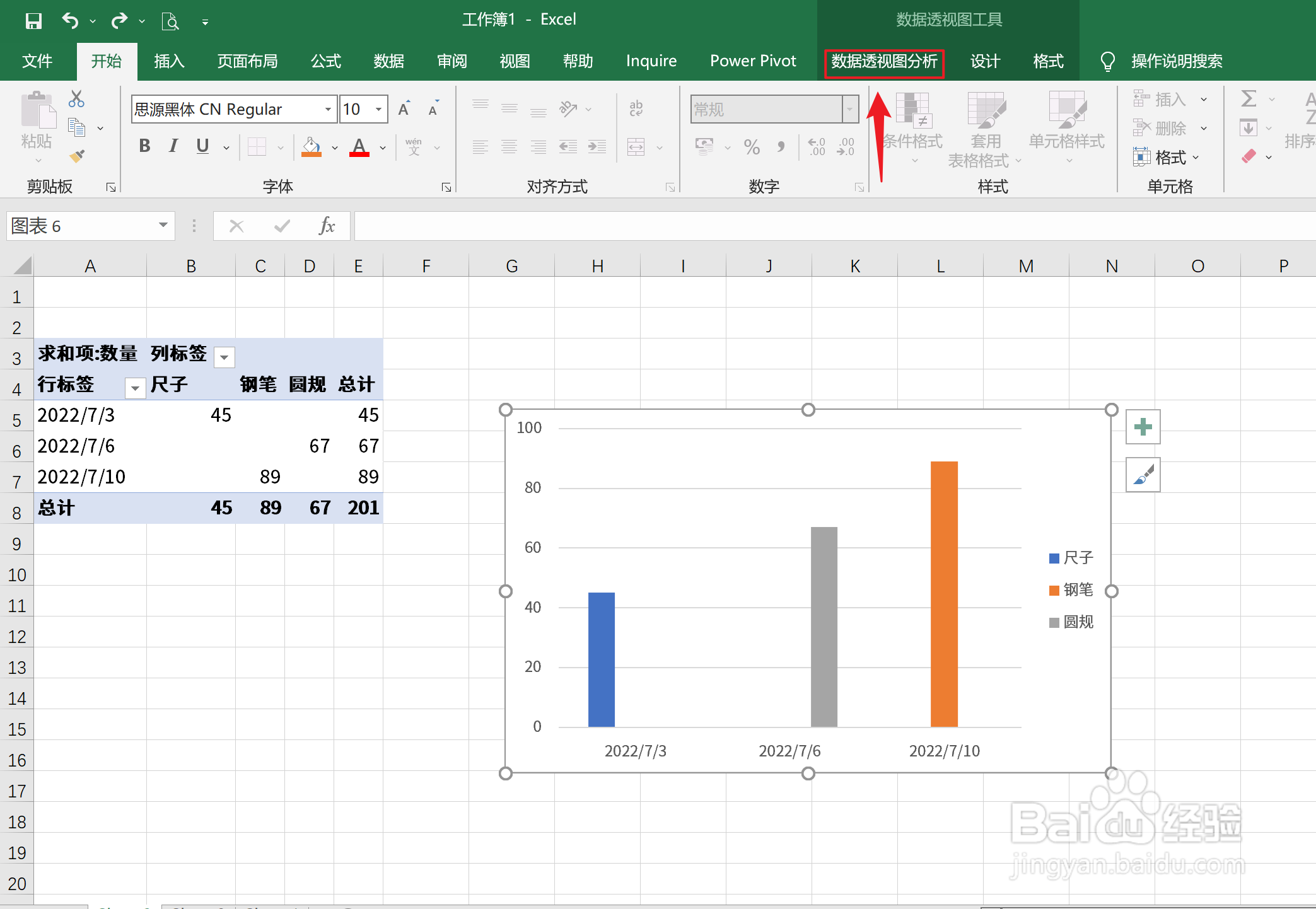
Task: Toggle Bold formatting
Action: pyautogui.click(x=144, y=146)
